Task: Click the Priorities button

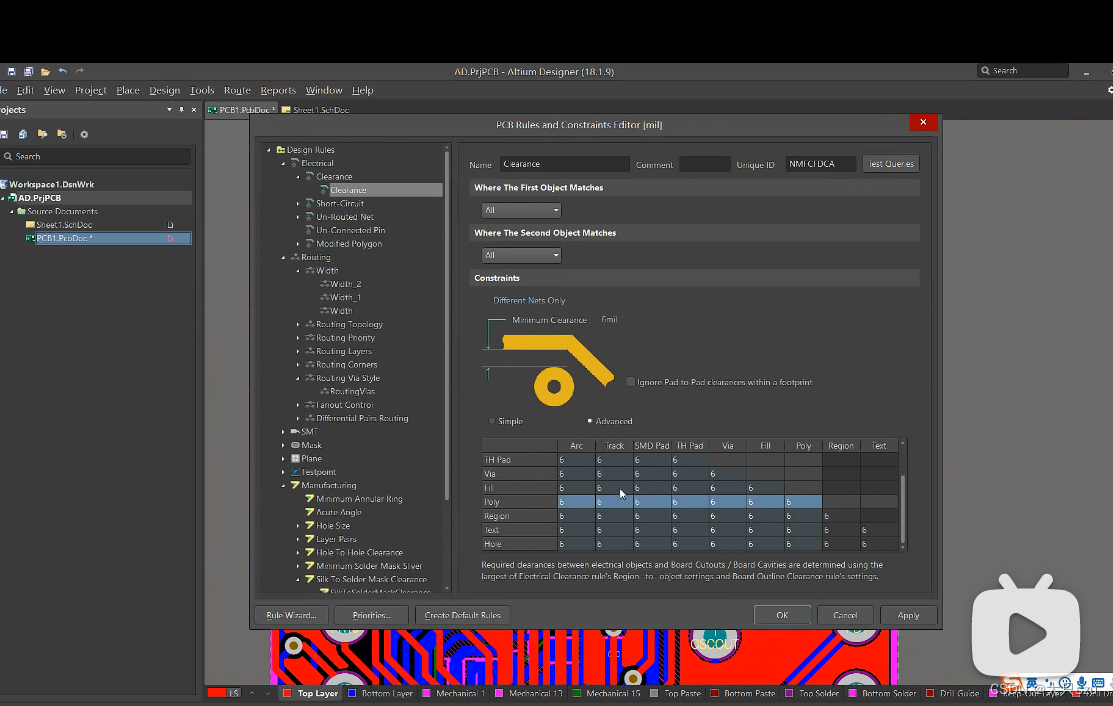Action: (371, 615)
